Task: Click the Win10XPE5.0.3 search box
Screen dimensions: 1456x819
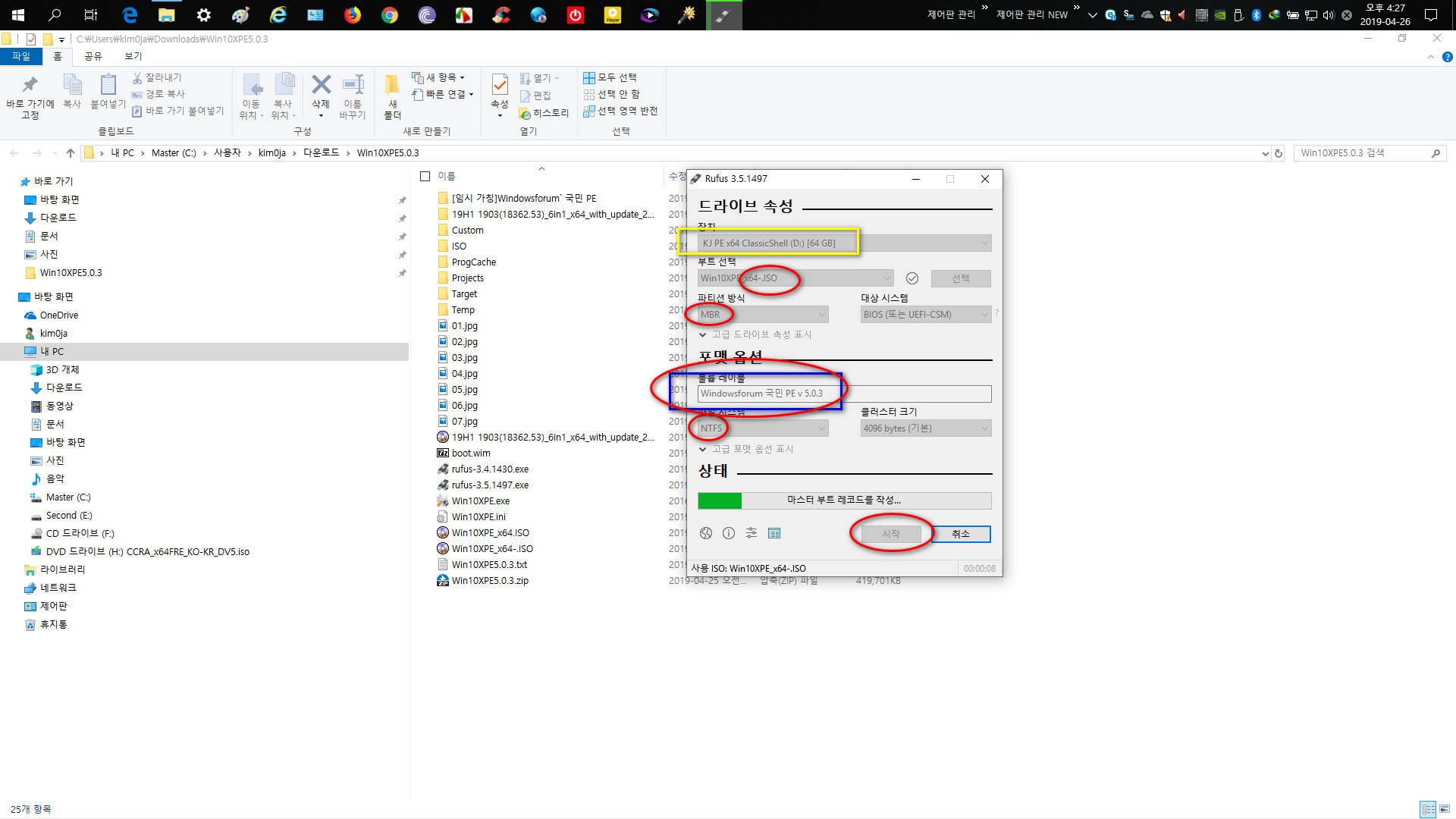Action: tap(1370, 153)
